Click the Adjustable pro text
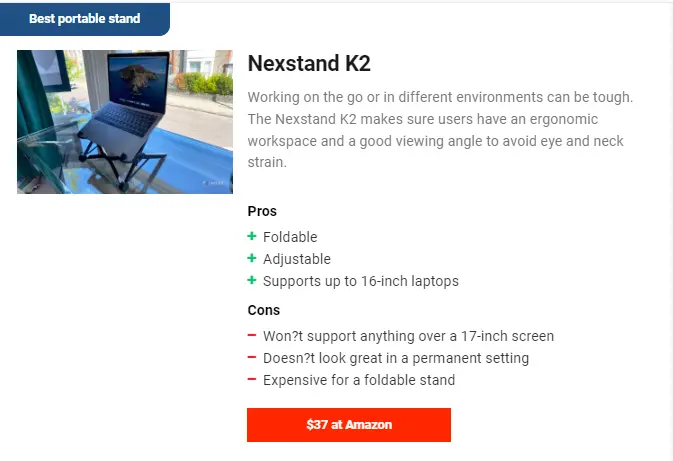Viewport: 673px width, 461px height. [x=297, y=259]
